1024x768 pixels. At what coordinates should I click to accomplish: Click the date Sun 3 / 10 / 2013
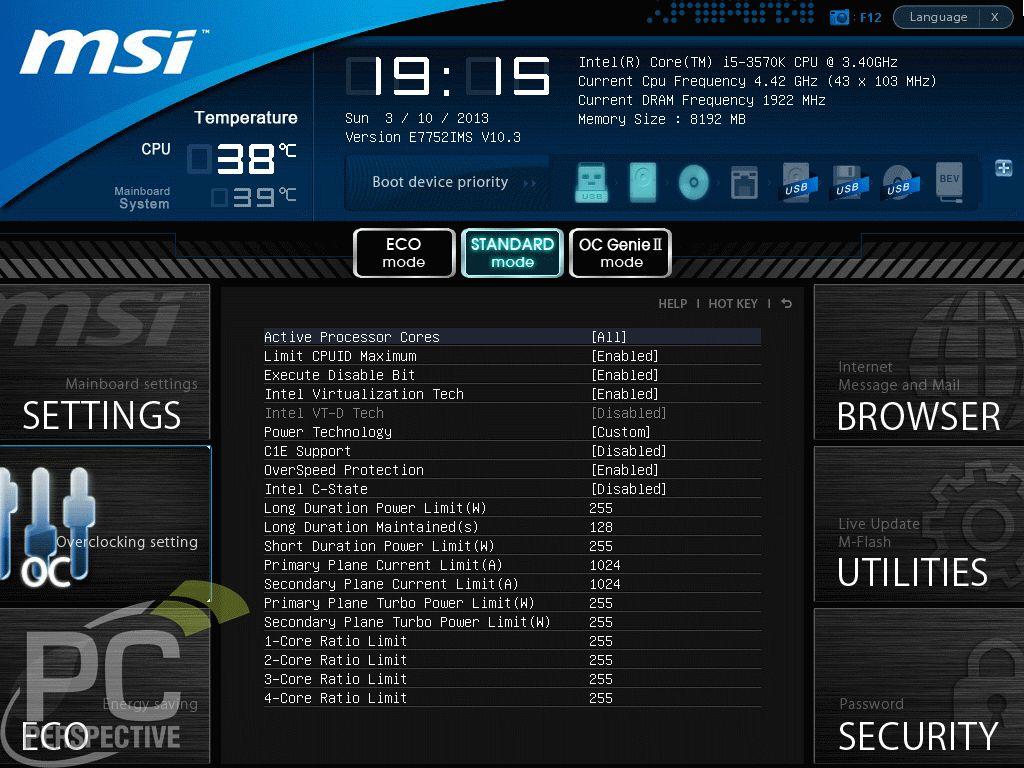pos(417,118)
